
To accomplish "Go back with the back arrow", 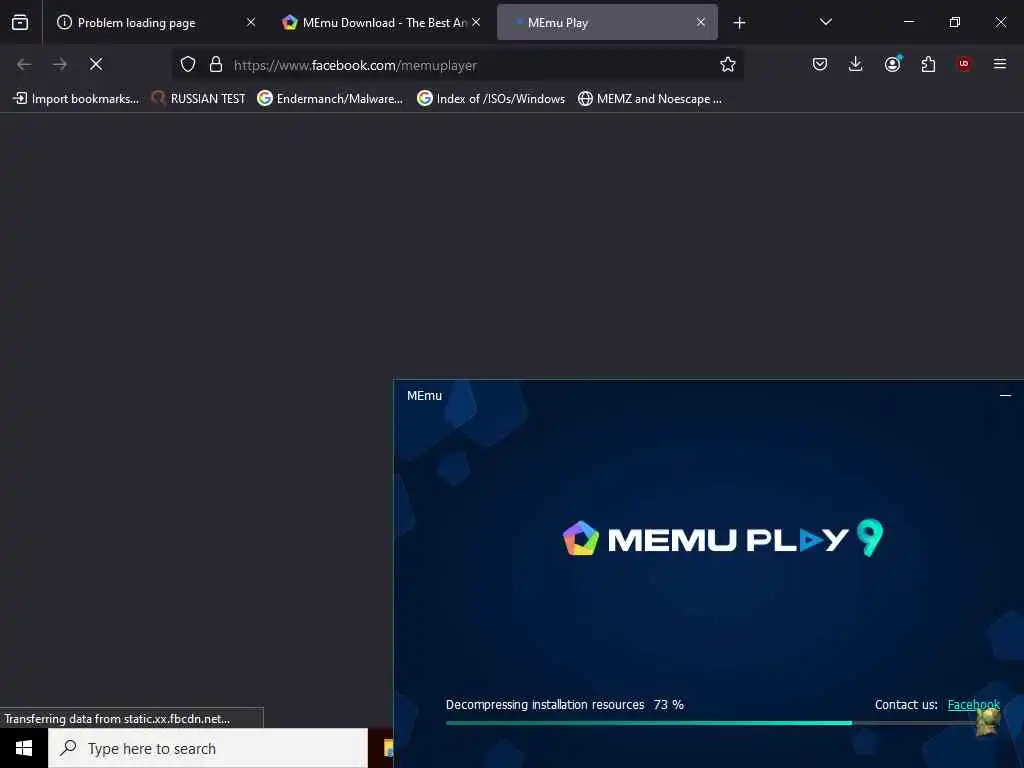I will click(x=24, y=64).
